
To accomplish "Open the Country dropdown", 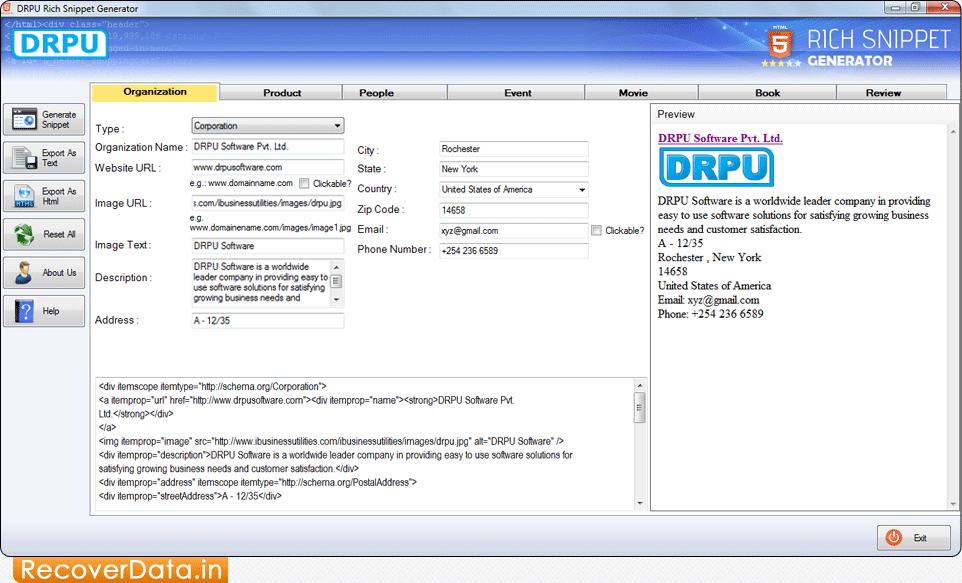I will (514, 190).
